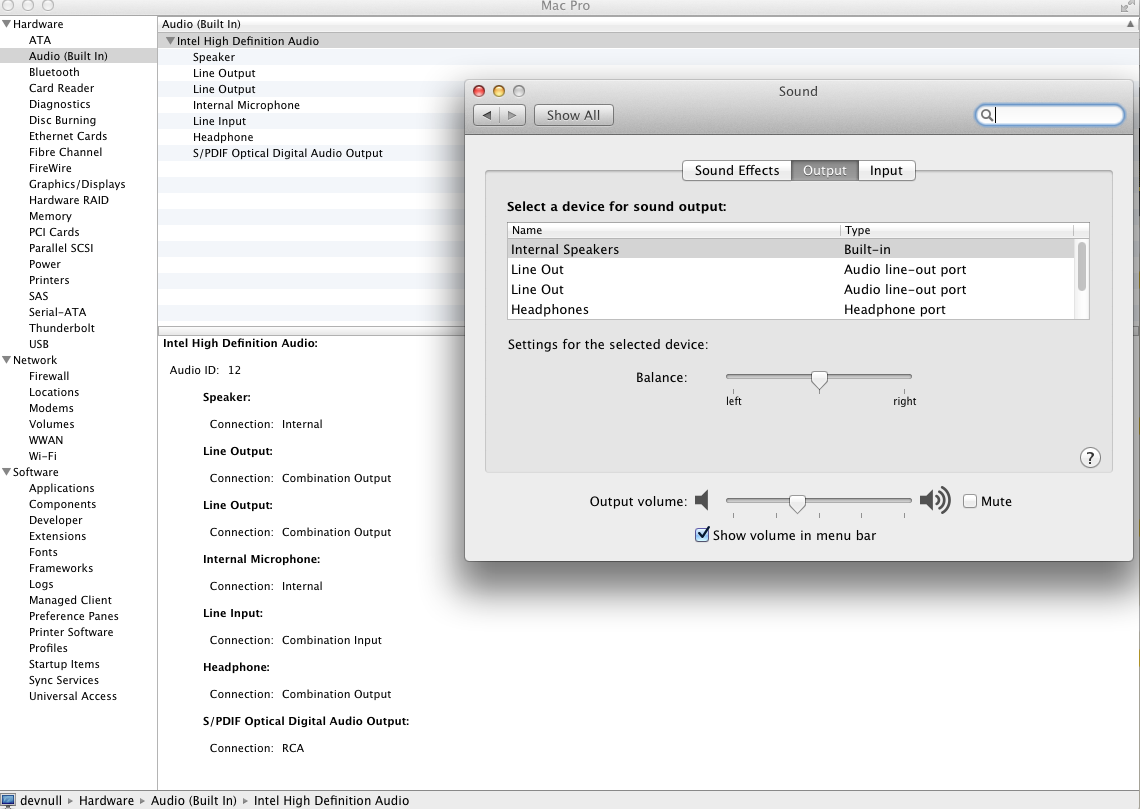The height and width of the screenshot is (809, 1140).
Task: Uncheck Show volume in menu bar
Action: (x=702, y=535)
